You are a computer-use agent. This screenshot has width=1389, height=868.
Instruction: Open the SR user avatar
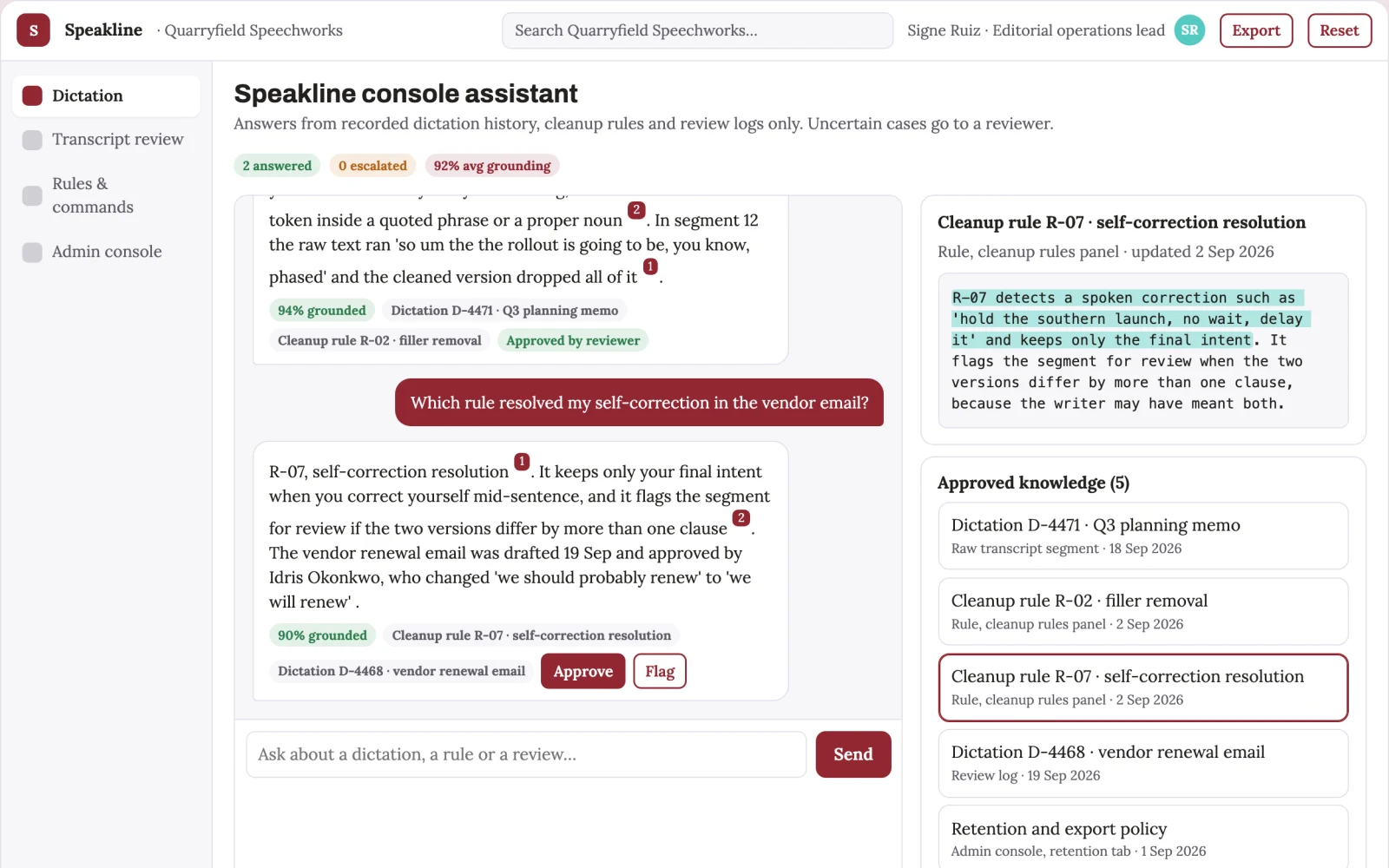[x=1189, y=30]
